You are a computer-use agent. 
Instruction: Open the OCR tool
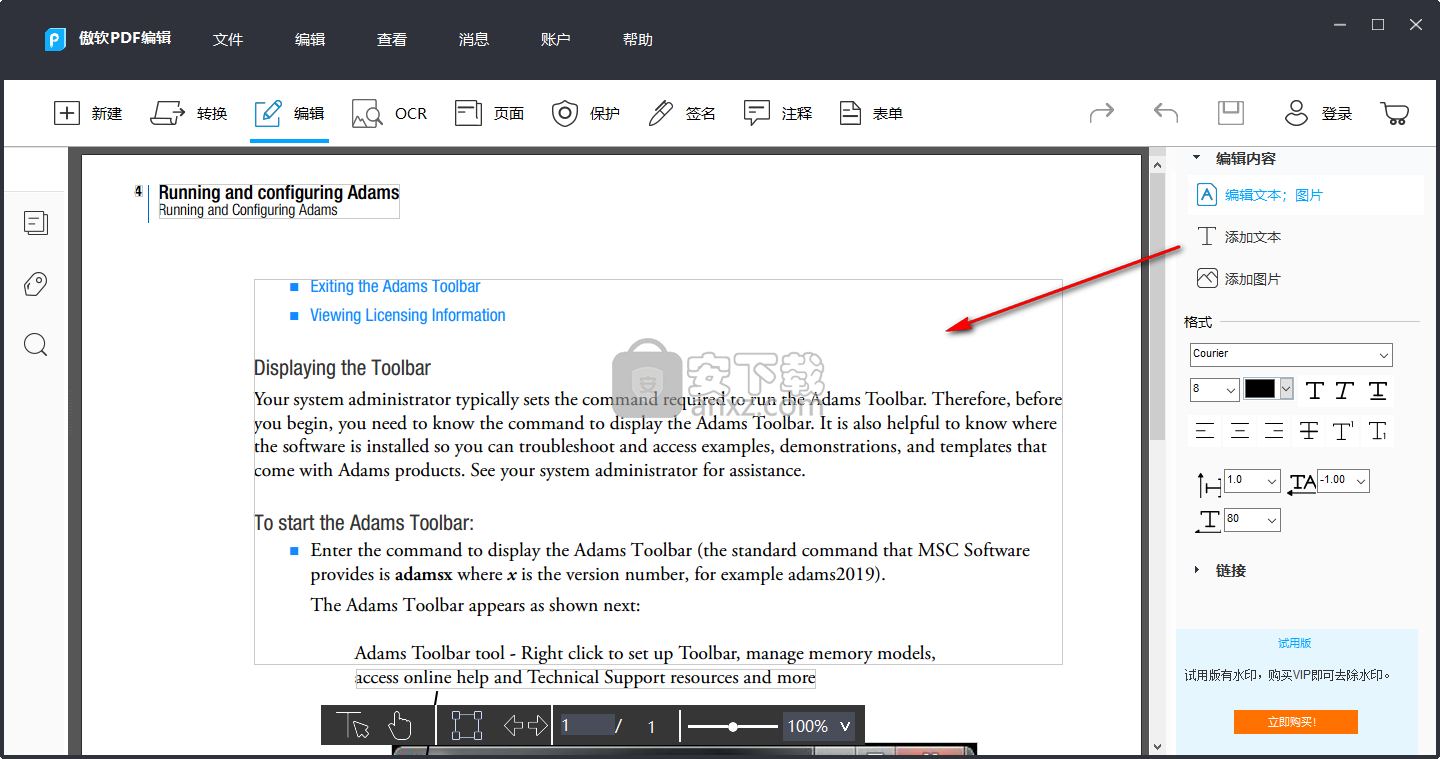pyautogui.click(x=389, y=113)
